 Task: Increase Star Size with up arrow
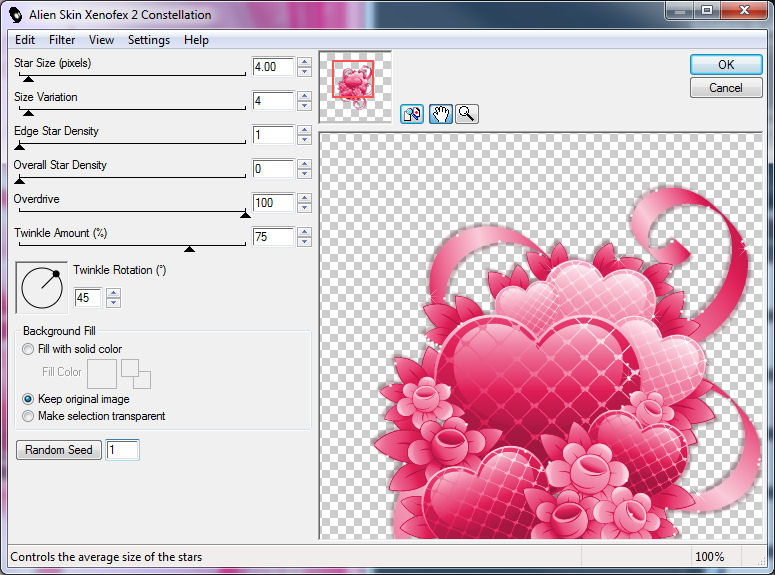coord(304,62)
